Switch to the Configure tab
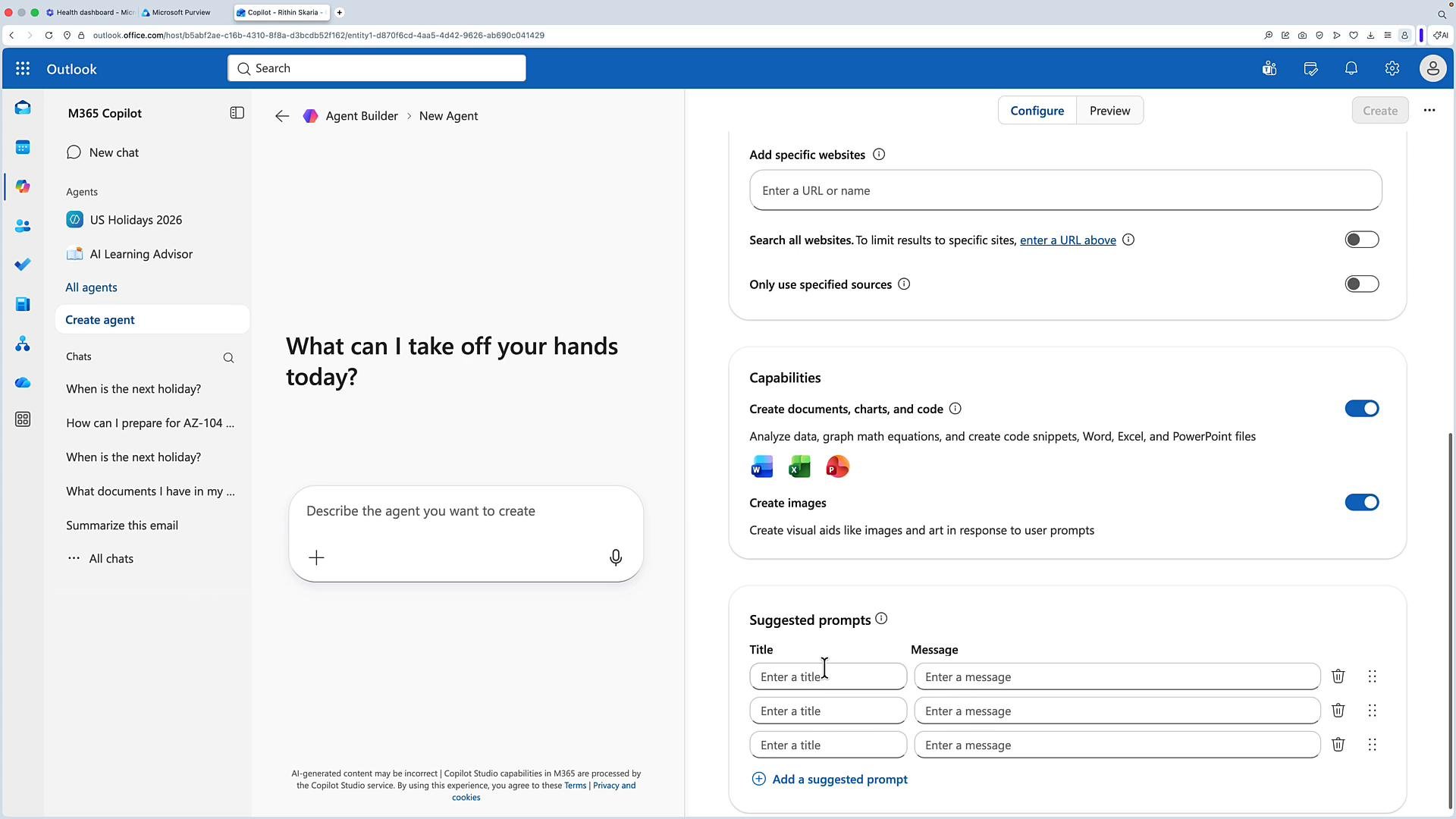1456x819 pixels. pyautogui.click(x=1037, y=111)
